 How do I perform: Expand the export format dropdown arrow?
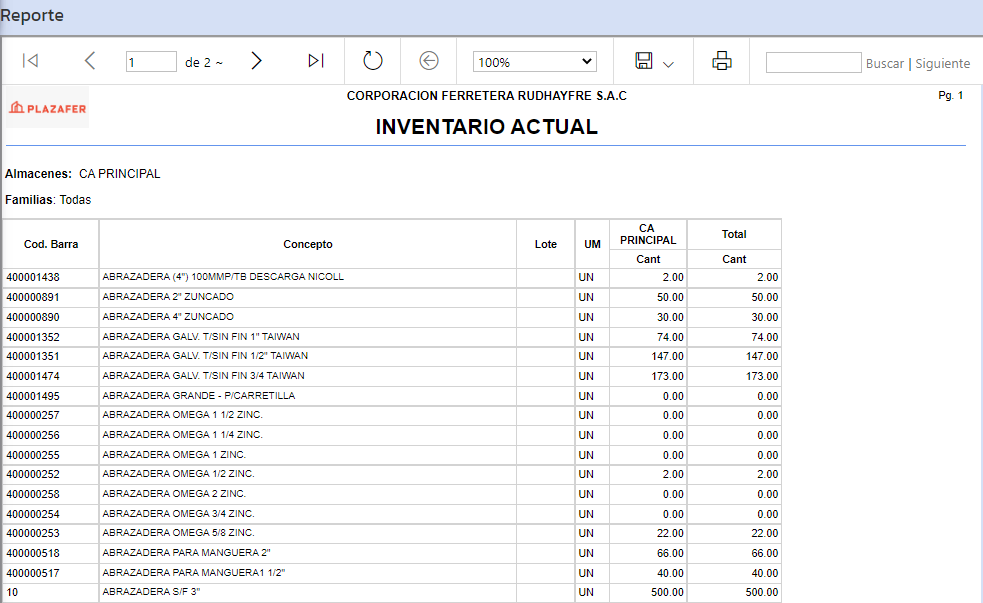668,64
